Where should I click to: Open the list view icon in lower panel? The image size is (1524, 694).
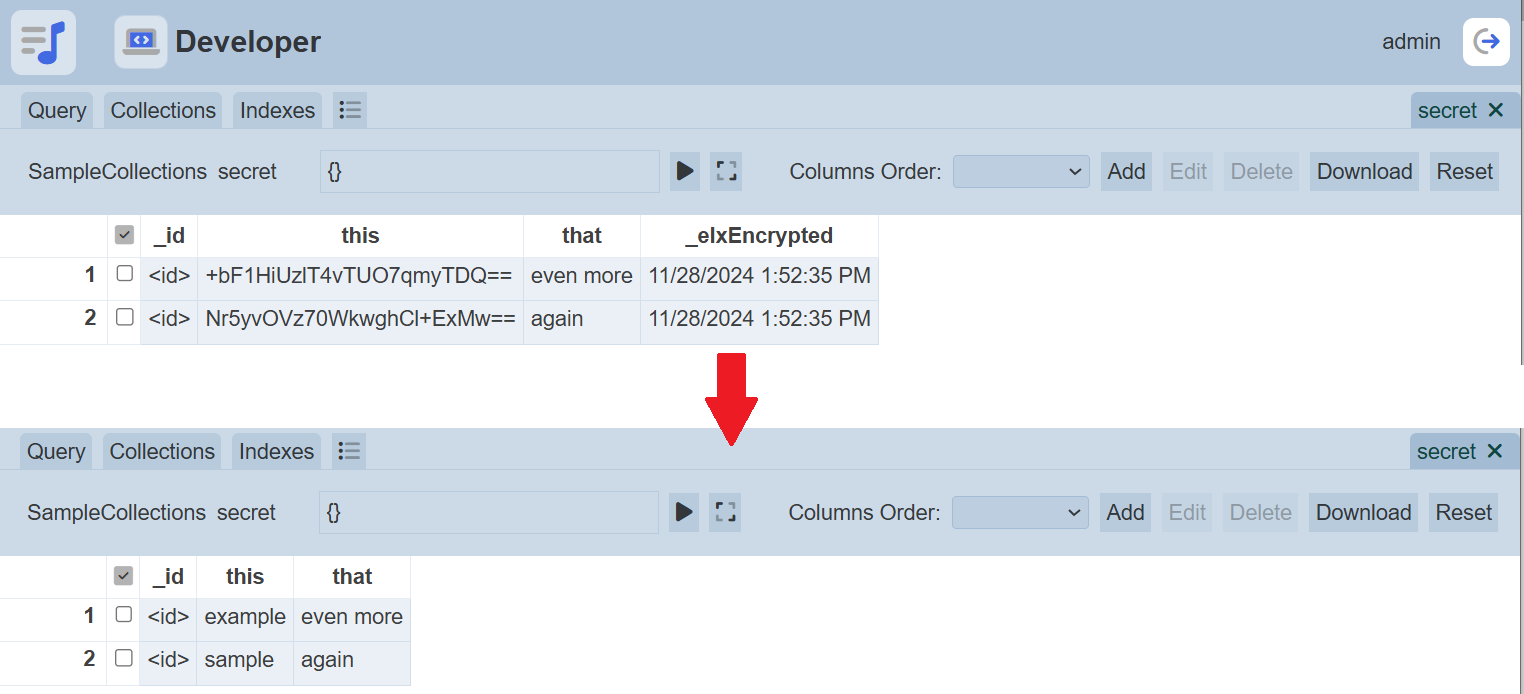click(x=349, y=451)
